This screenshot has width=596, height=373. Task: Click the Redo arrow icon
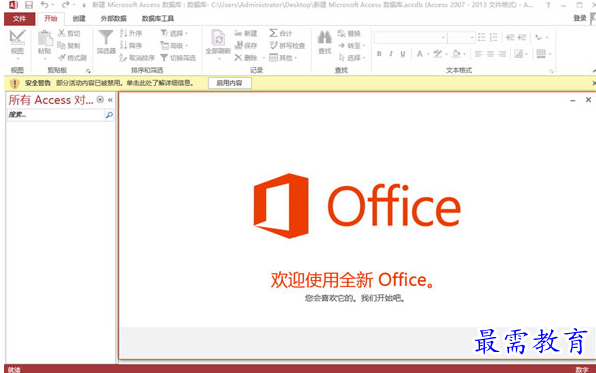pos(65,5)
